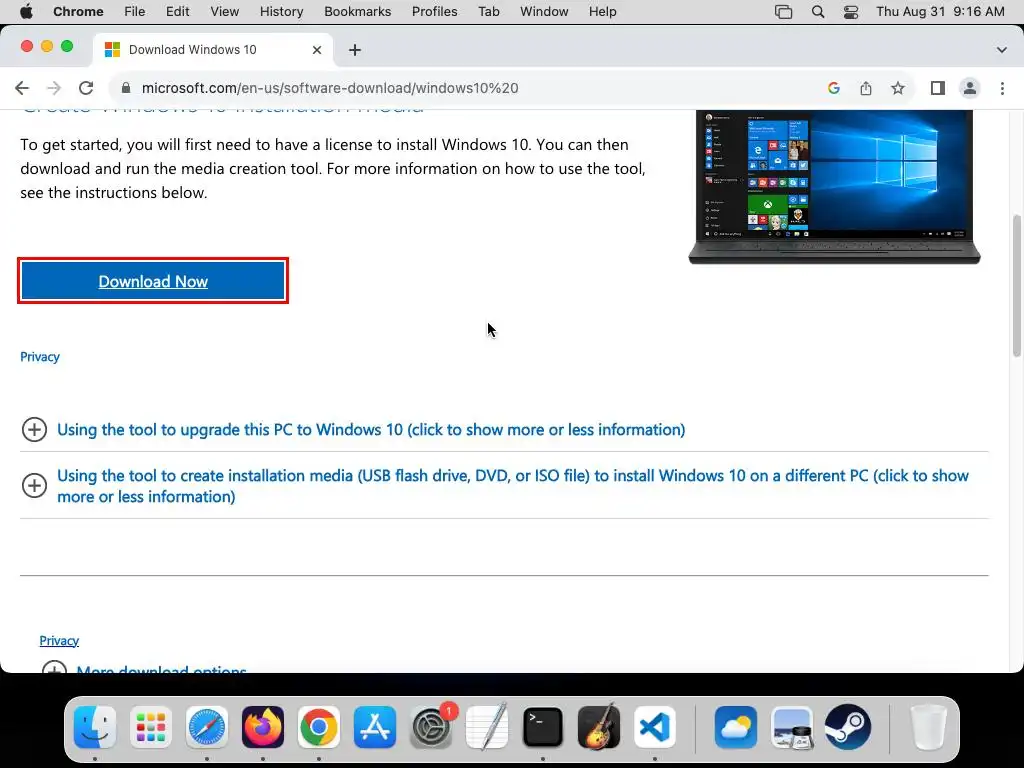Open the Edit menu
This screenshot has width=1024, height=768.
click(x=177, y=12)
